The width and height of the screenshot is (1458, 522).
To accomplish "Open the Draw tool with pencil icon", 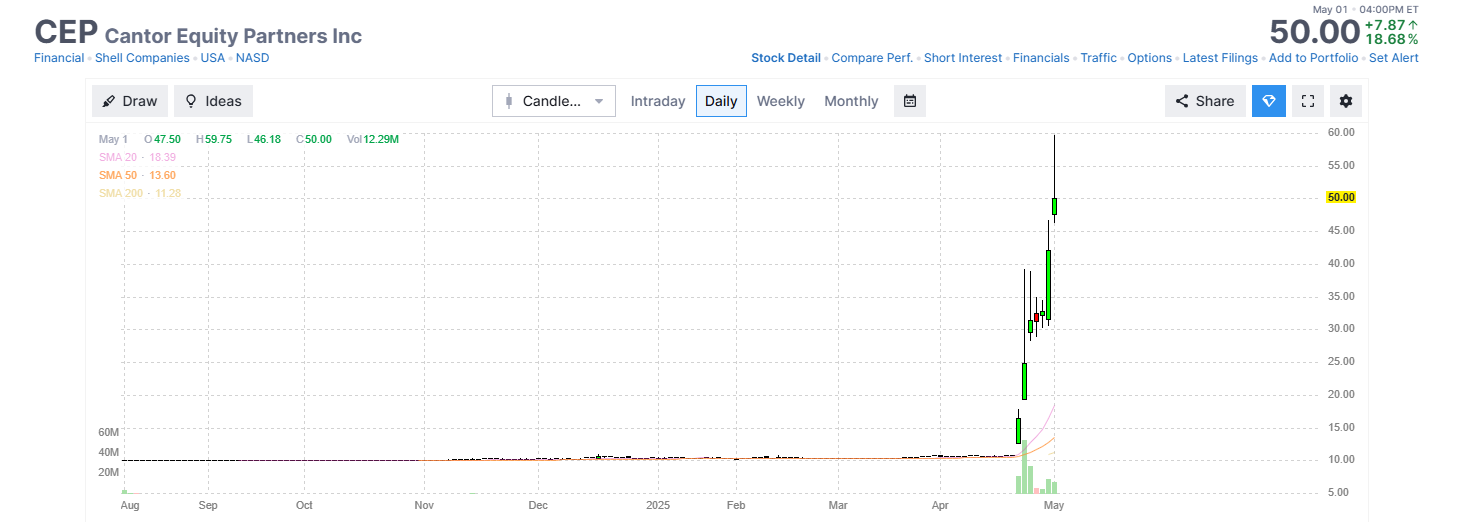I will (x=130, y=101).
